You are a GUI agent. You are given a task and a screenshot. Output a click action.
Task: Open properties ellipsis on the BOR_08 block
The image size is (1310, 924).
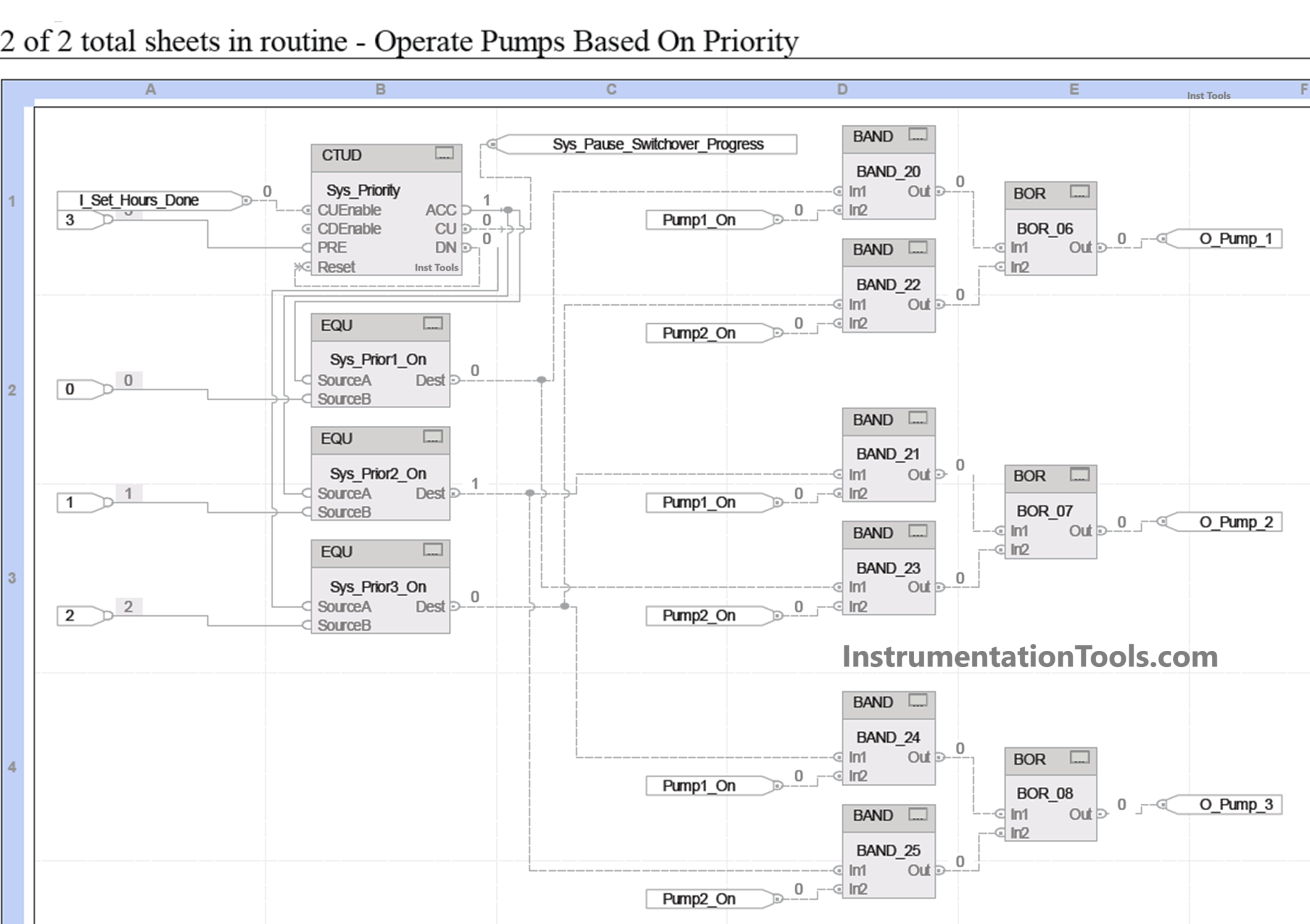coord(1079,758)
